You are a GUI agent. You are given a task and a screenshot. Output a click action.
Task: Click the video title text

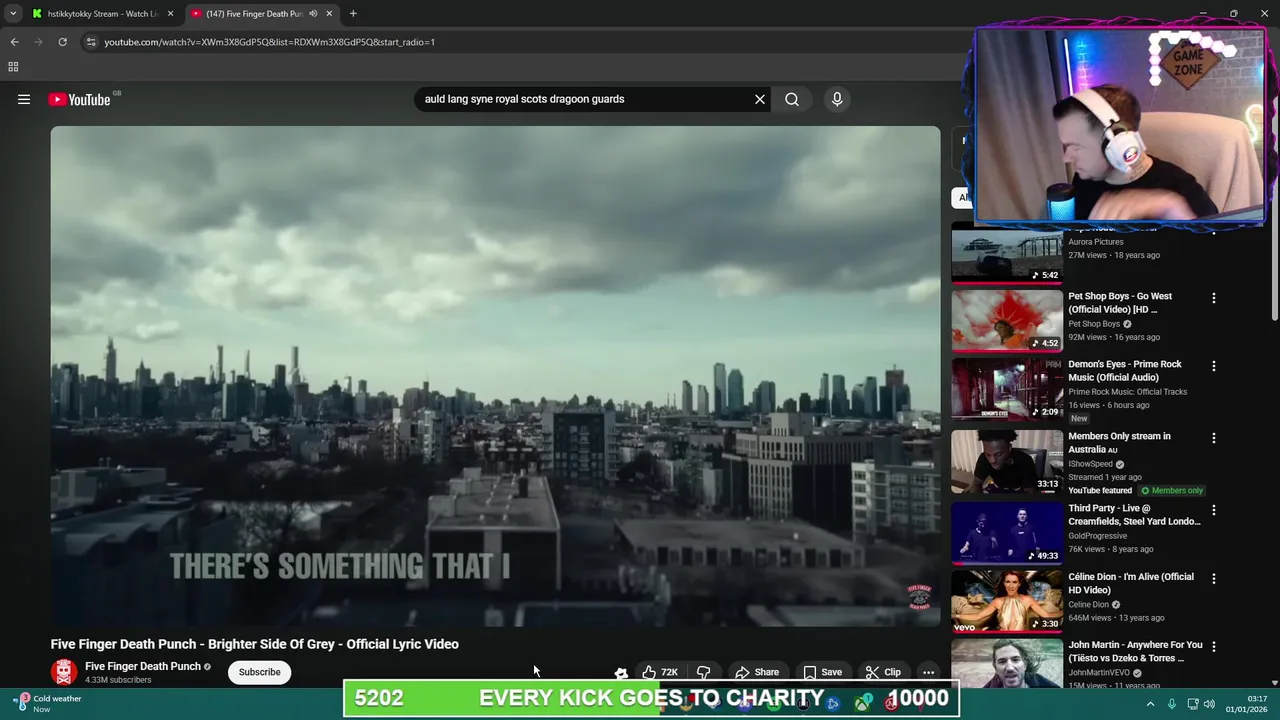(255, 644)
